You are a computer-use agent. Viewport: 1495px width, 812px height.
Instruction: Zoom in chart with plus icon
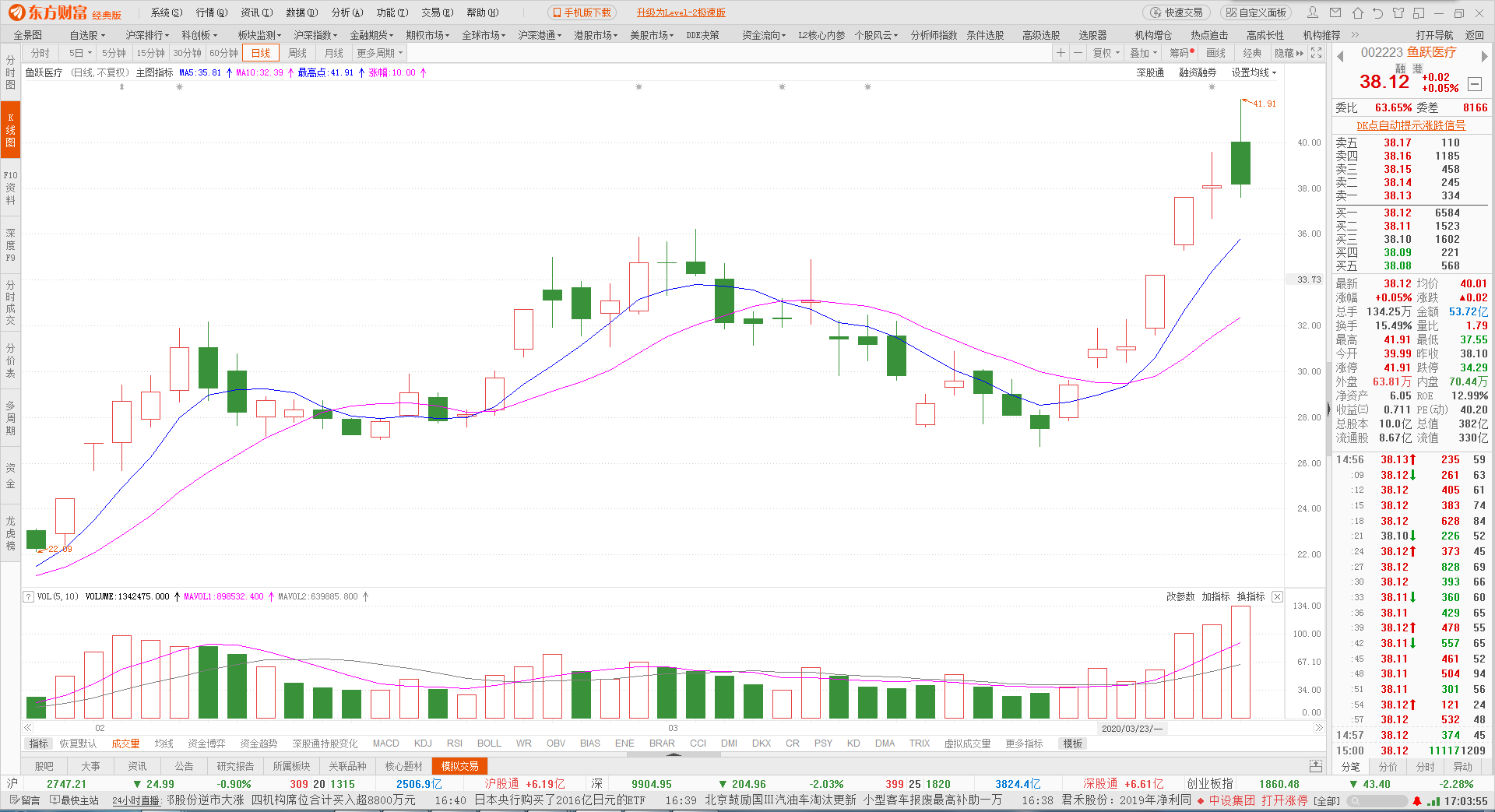point(1061,53)
